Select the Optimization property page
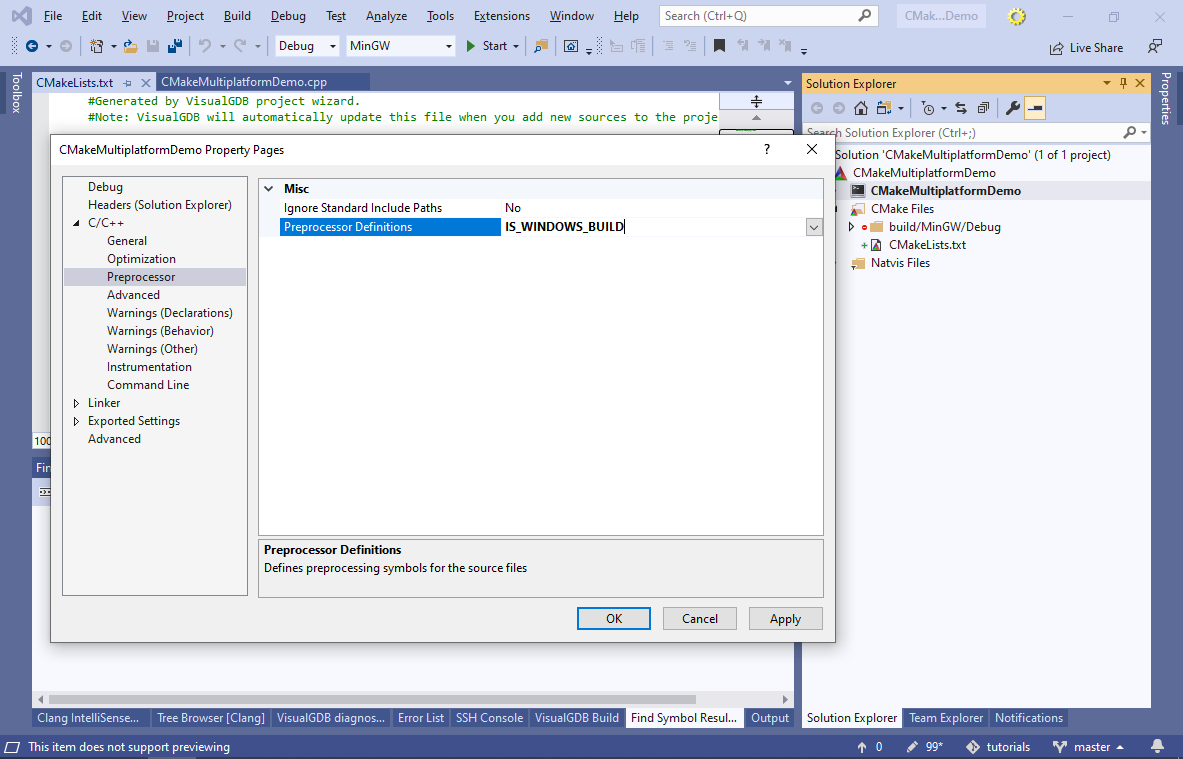The height and width of the screenshot is (759, 1183). coord(141,259)
